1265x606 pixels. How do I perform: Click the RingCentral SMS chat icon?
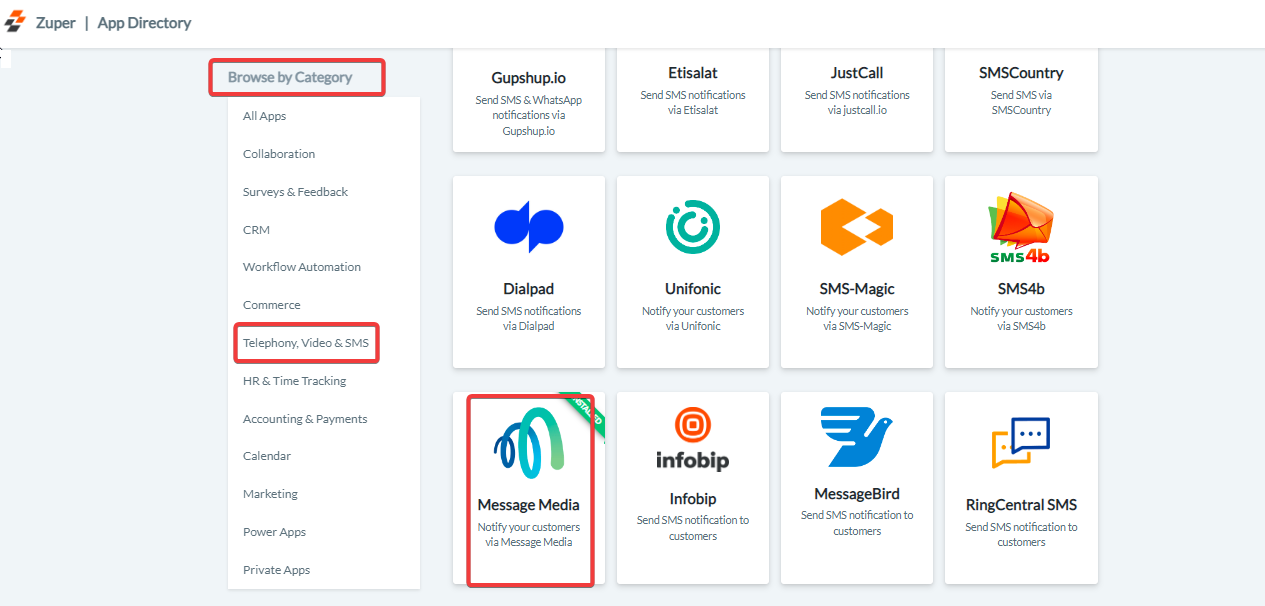pos(1021,443)
